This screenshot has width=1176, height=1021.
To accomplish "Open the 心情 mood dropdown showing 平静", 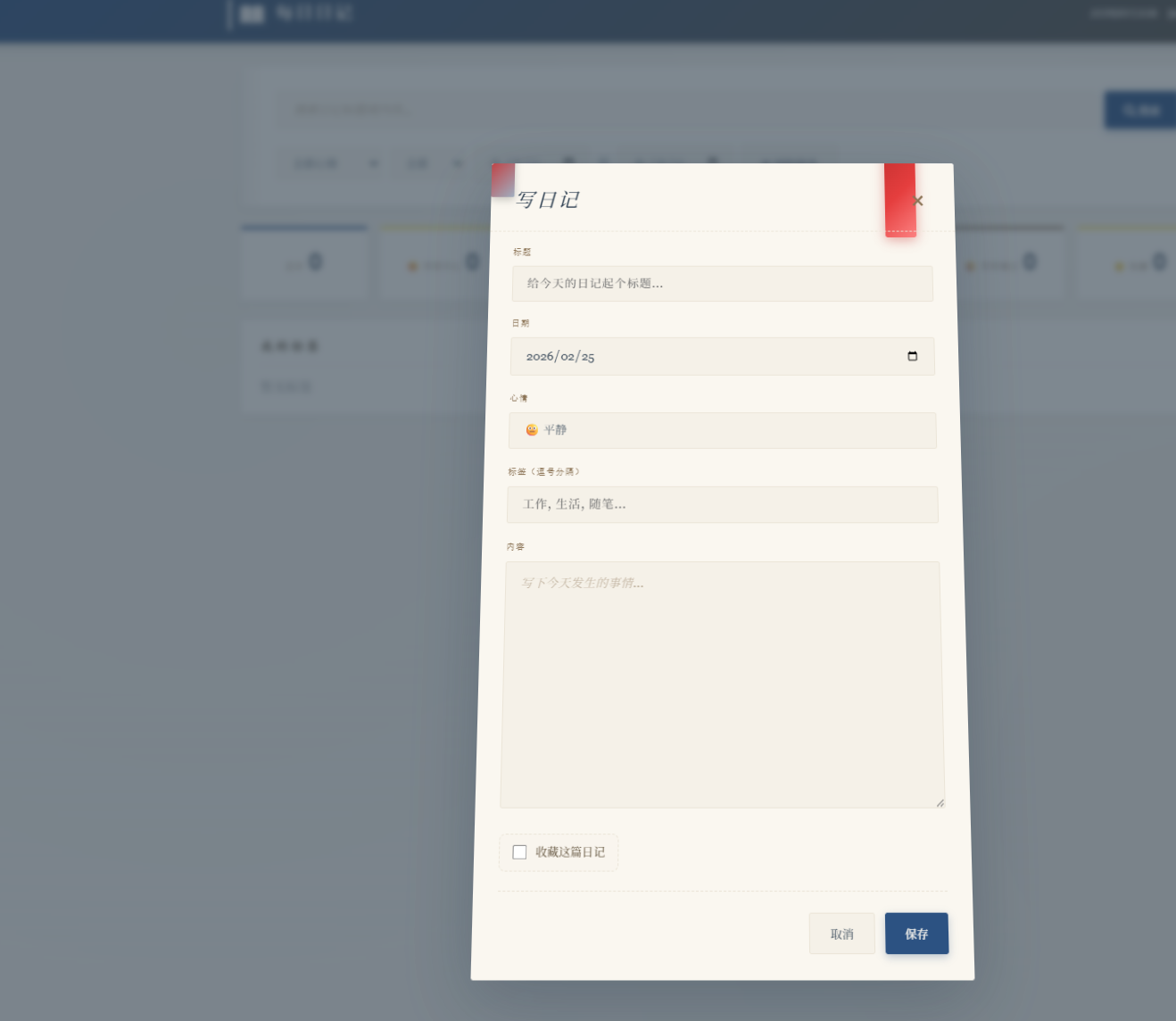I will pos(722,430).
